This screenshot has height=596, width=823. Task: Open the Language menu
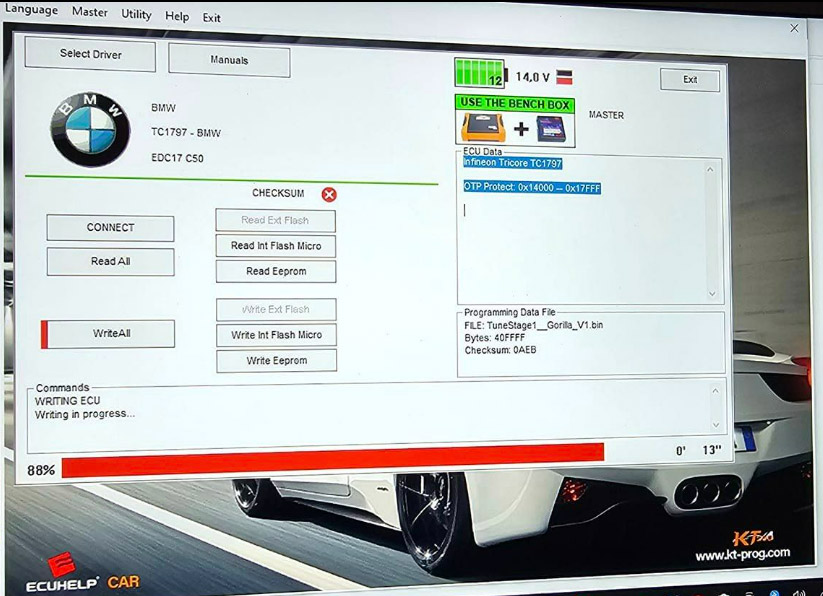tap(31, 9)
